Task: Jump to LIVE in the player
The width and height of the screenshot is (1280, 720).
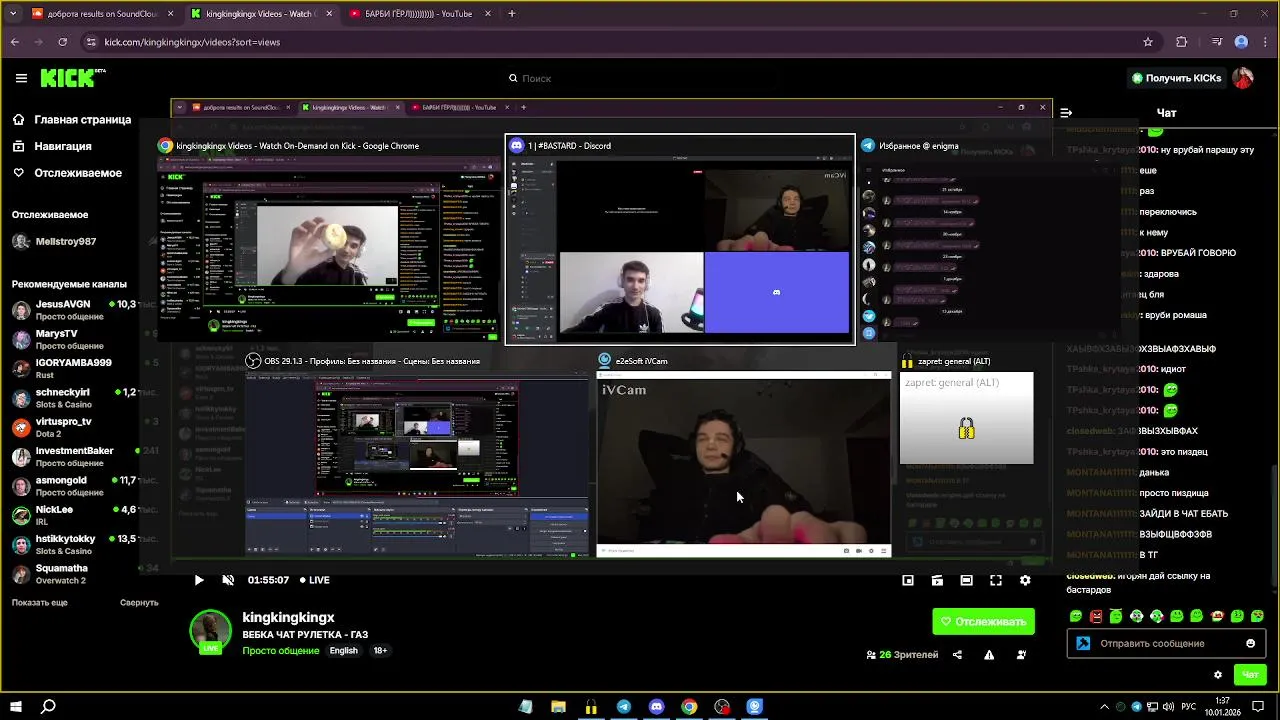Action: pyautogui.click(x=315, y=580)
